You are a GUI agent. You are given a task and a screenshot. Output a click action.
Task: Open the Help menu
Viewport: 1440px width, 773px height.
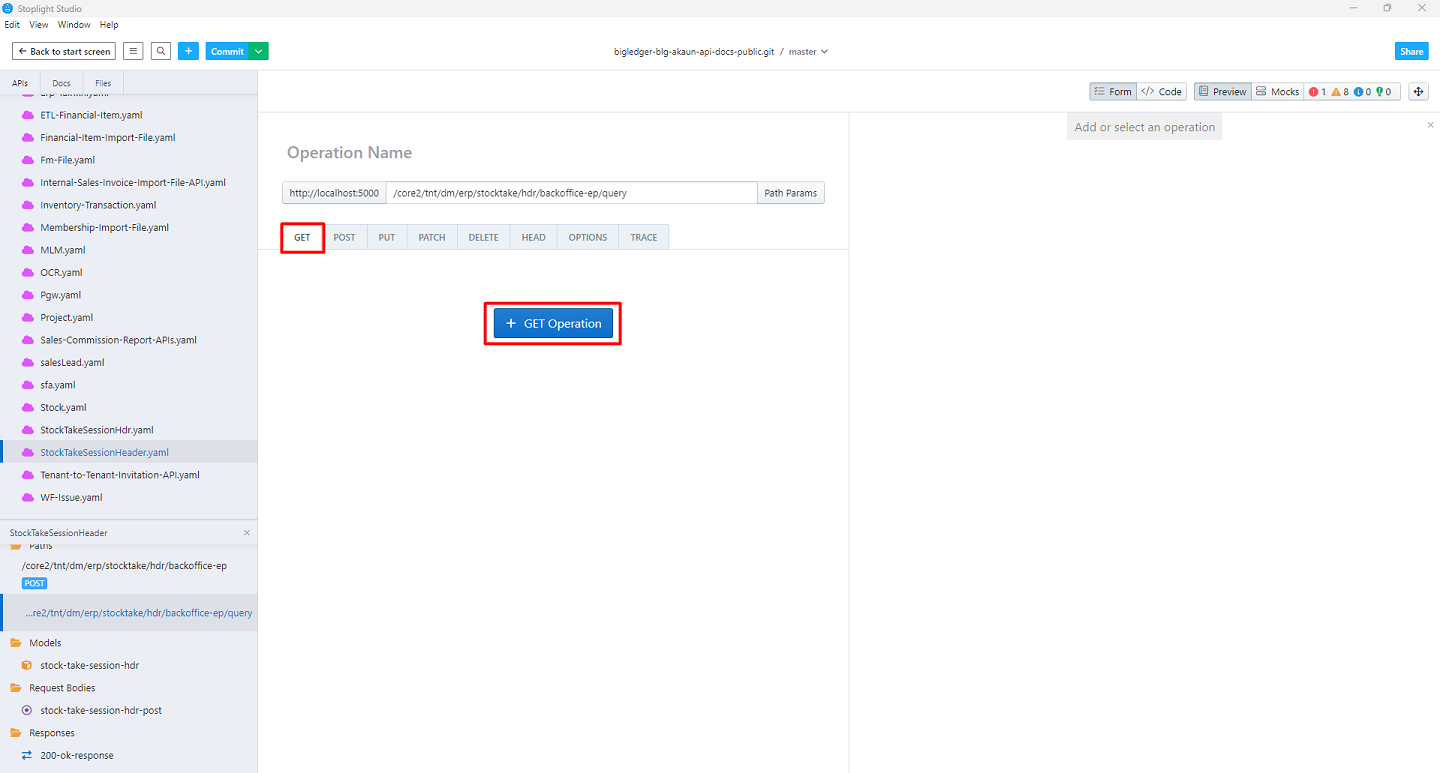pyautogui.click(x=109, y=25)
